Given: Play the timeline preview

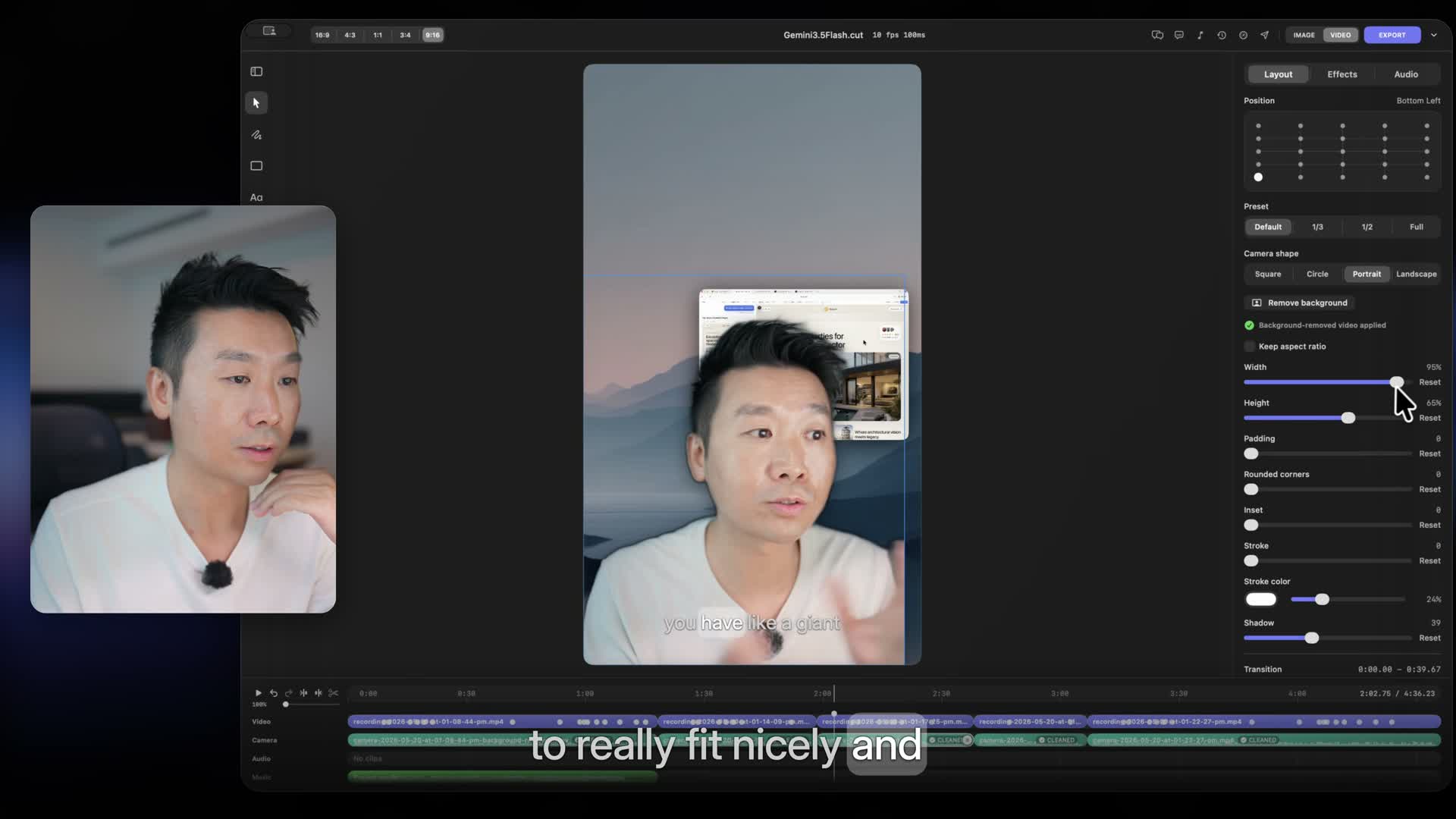Looking at the screenshot, I should 258,693.
